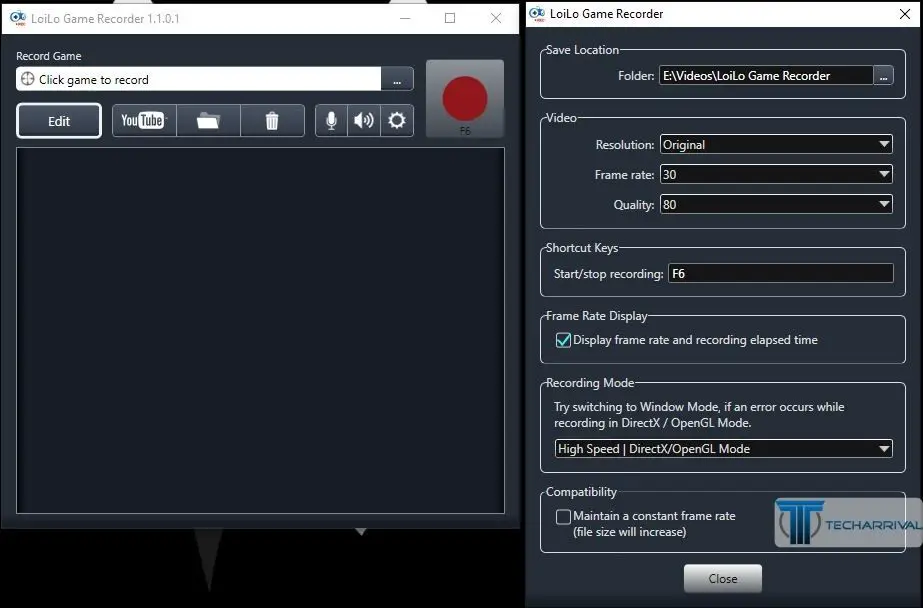Toggle system sound speaker icon
The width and height of the screenshot is (923, 608).
(x=364, y=121)
